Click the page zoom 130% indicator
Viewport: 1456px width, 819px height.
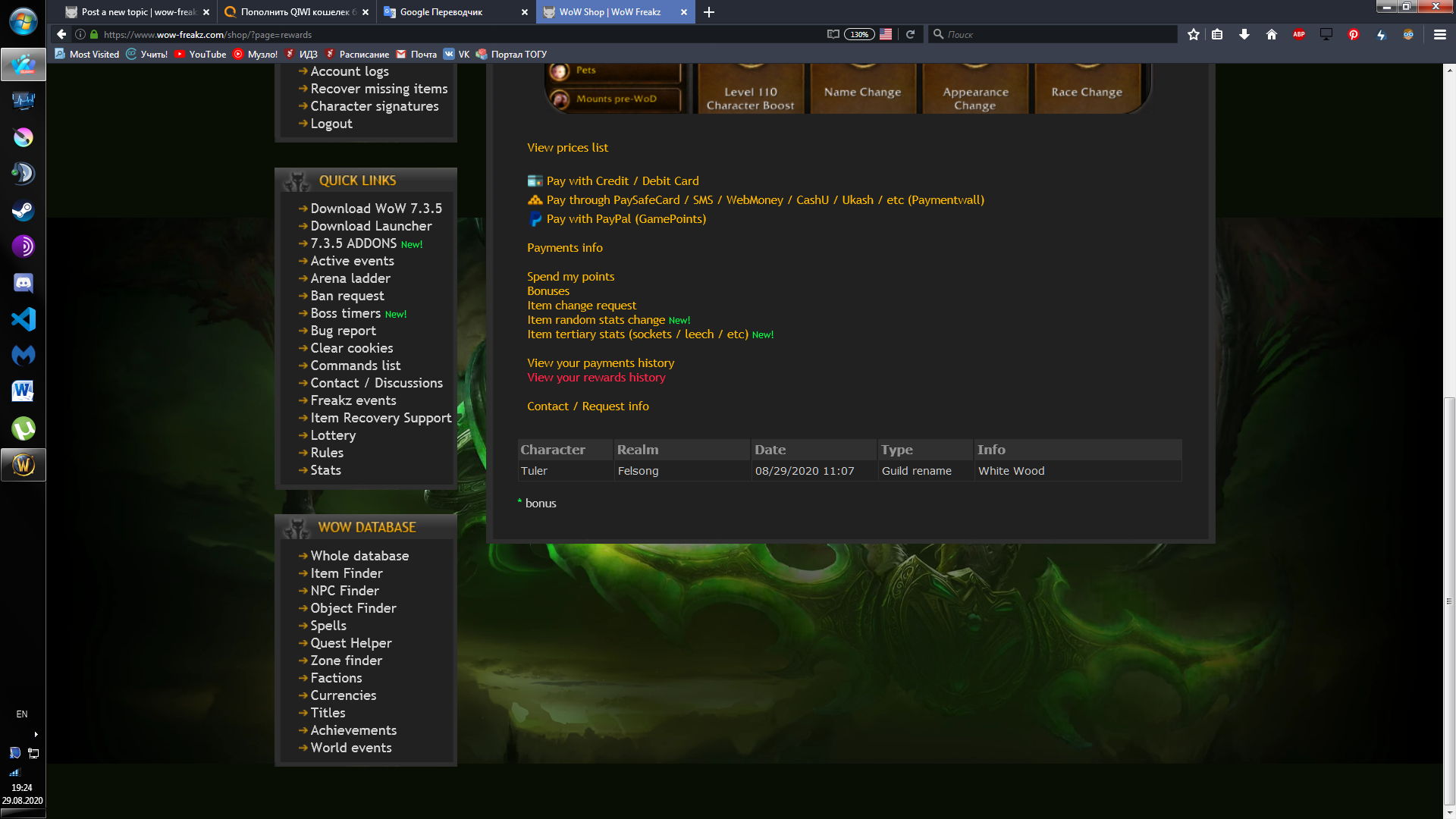coord(859,34)
